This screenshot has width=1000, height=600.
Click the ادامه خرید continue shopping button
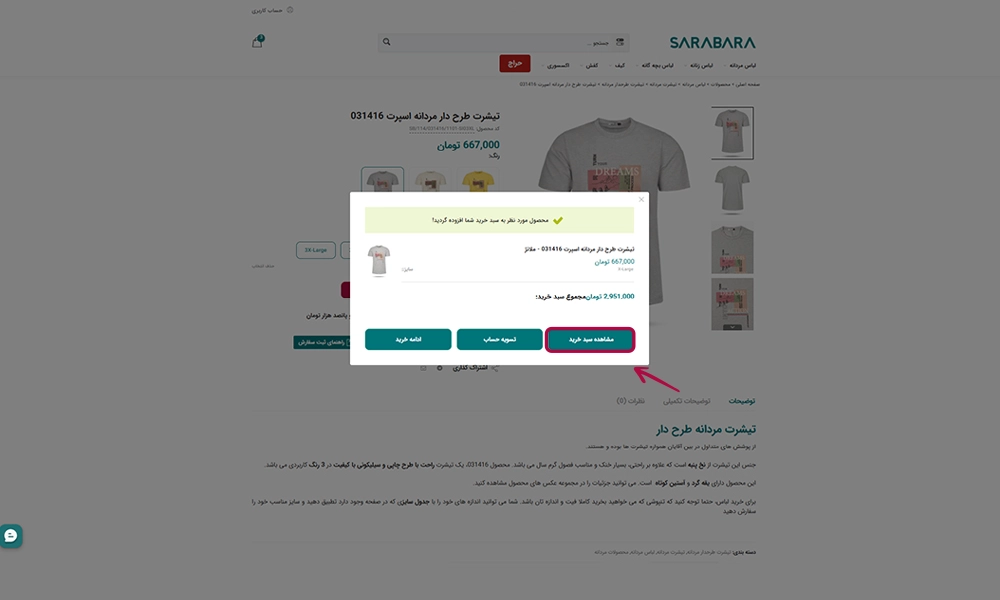[x=408, y=339]
